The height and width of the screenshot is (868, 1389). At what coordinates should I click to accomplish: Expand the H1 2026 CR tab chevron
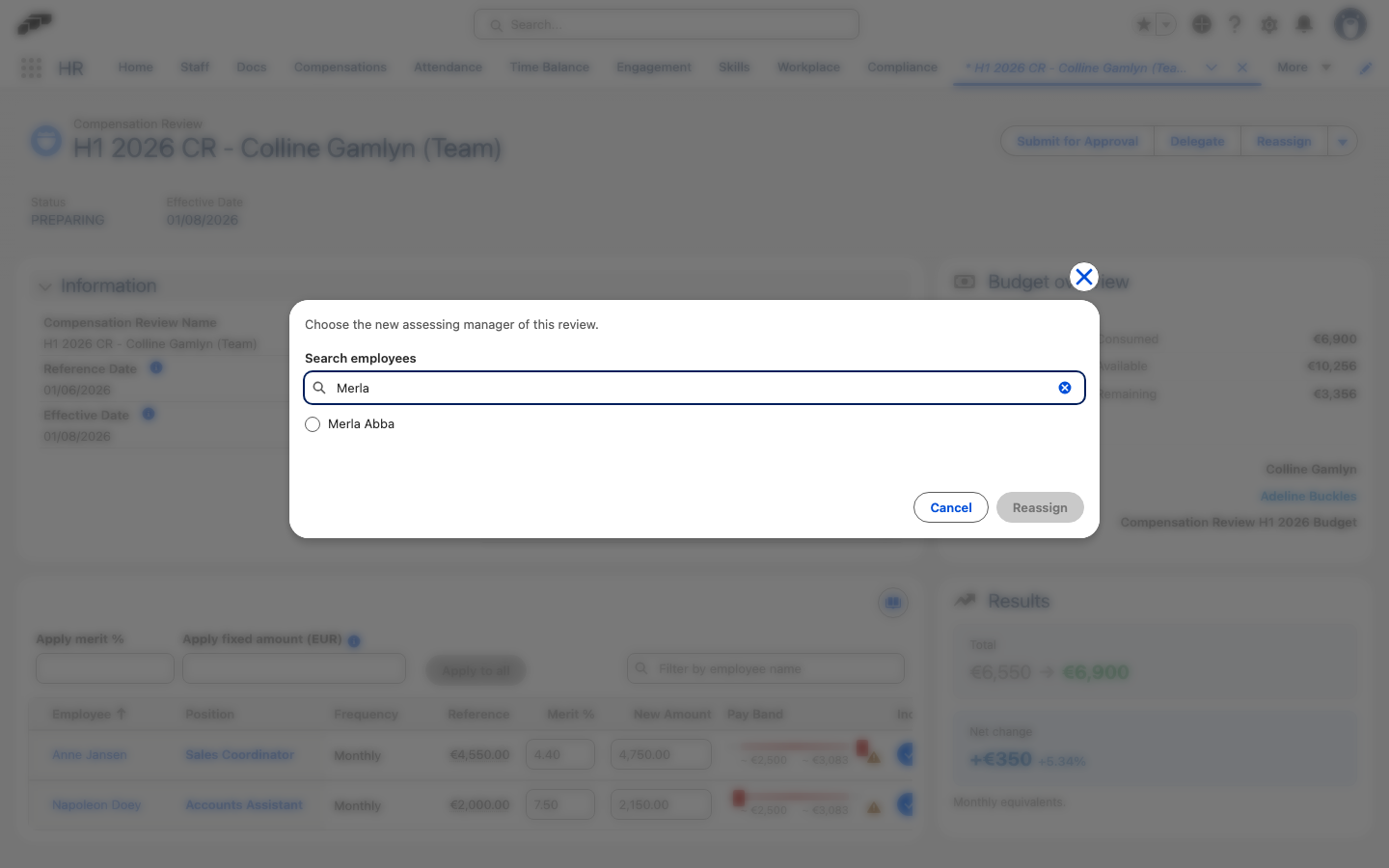(1212, 68)
